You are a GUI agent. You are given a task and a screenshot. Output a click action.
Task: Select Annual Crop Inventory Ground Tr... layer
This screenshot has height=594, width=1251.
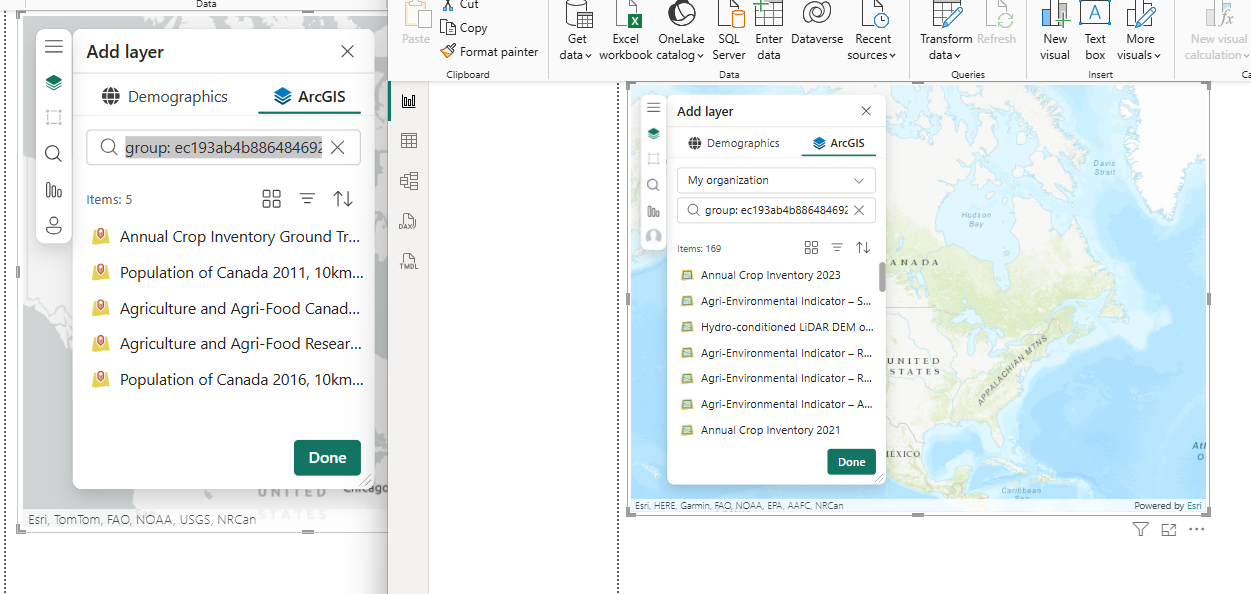[x=226, y=237]
